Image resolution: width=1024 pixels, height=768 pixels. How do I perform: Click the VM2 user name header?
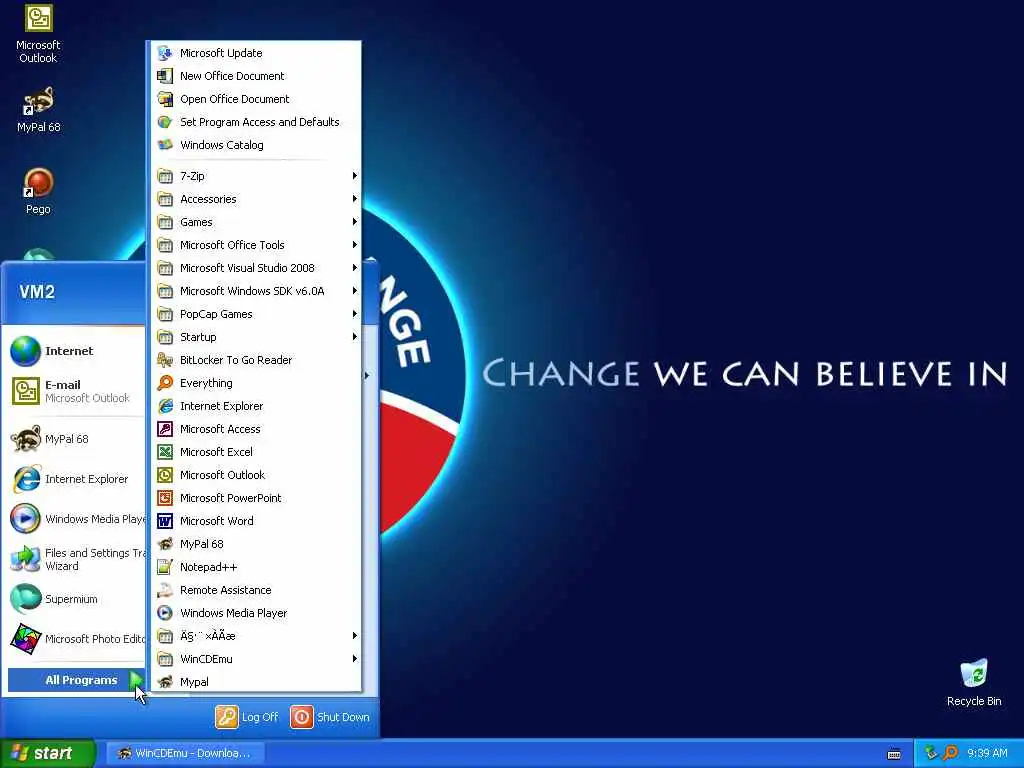point(37,291)
